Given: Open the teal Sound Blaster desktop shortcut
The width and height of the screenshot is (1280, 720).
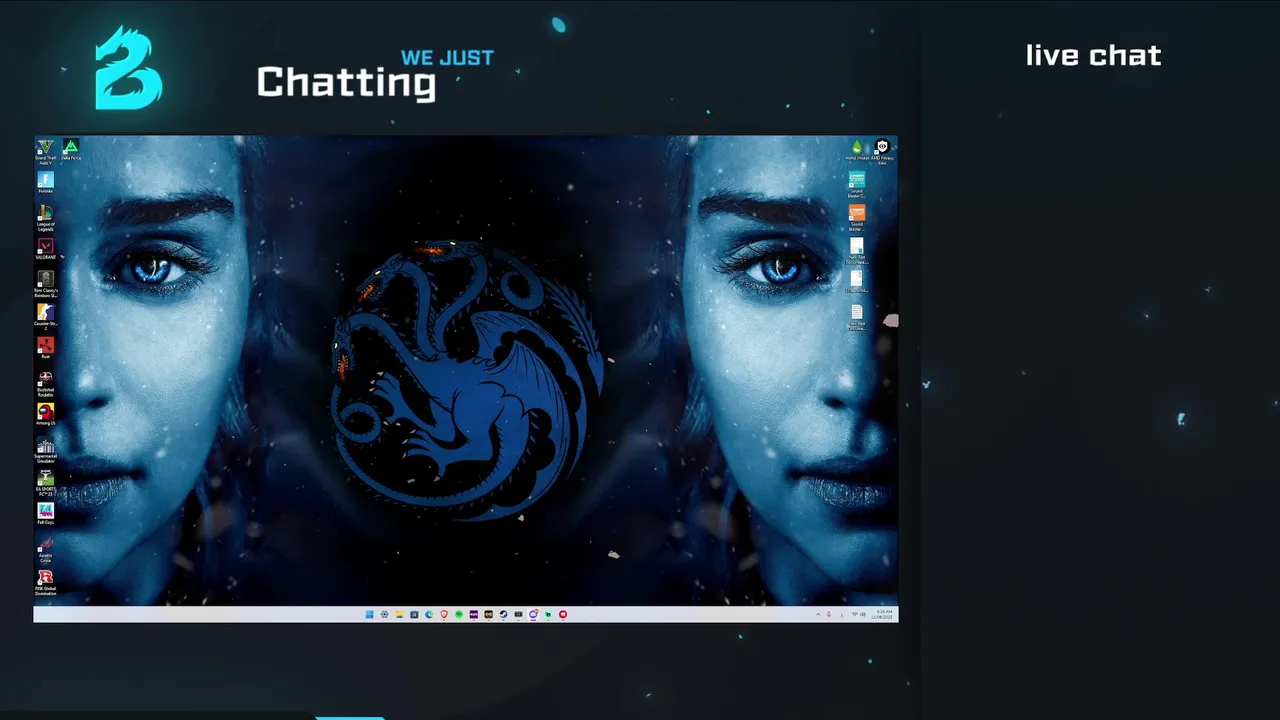Looking at the screenshot, I should click(856, 183).
